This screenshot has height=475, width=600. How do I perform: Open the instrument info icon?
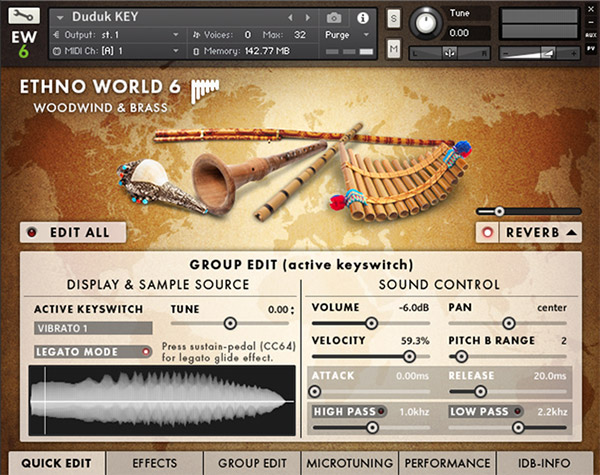[x=362, y=17]
